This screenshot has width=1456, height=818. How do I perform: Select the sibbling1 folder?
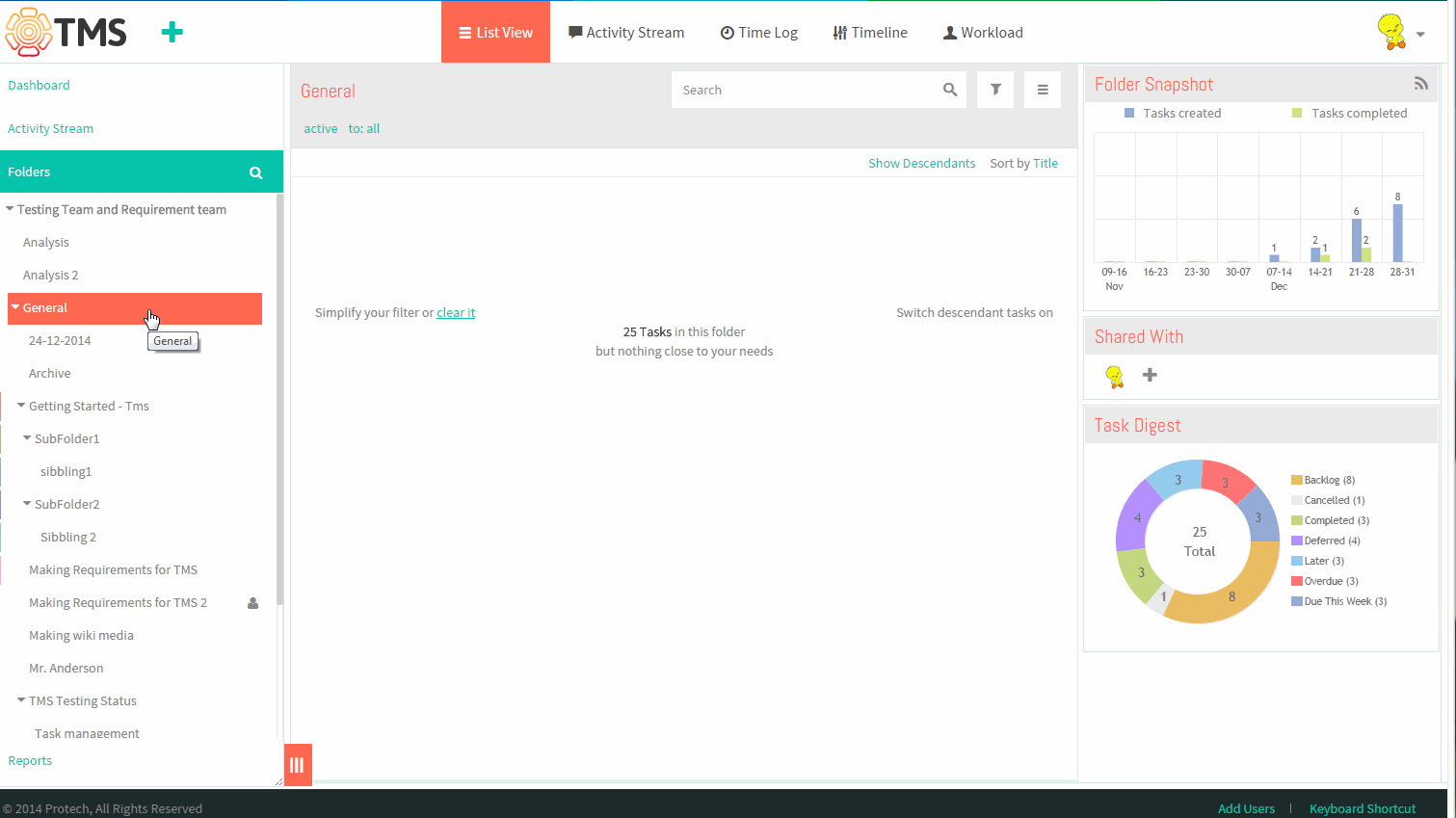click(x=66, y=471)
